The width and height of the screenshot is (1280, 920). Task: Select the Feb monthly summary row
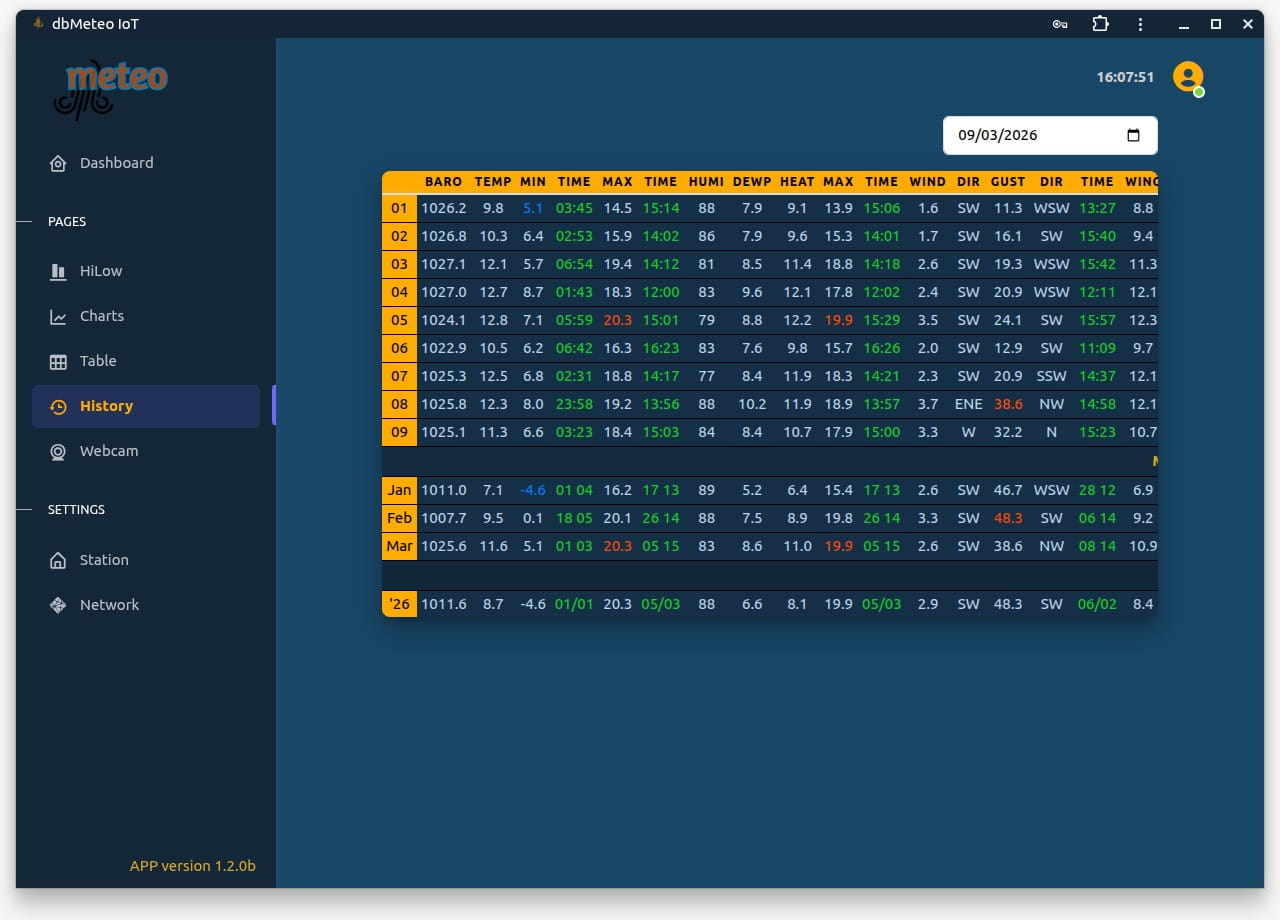pos(399,518)
